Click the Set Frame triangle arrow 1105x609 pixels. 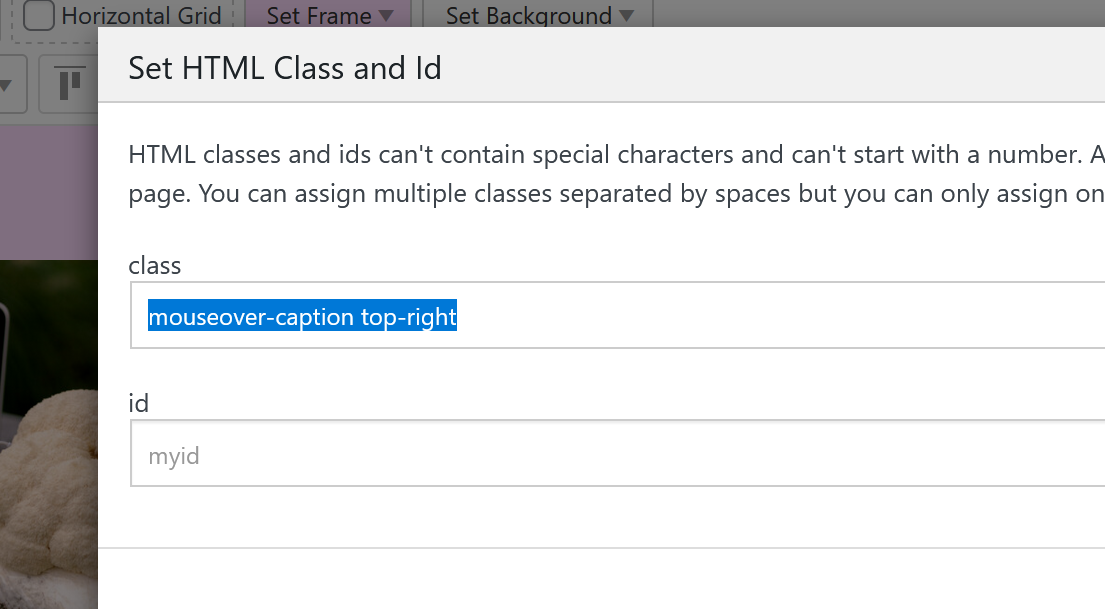coord(386,16)
